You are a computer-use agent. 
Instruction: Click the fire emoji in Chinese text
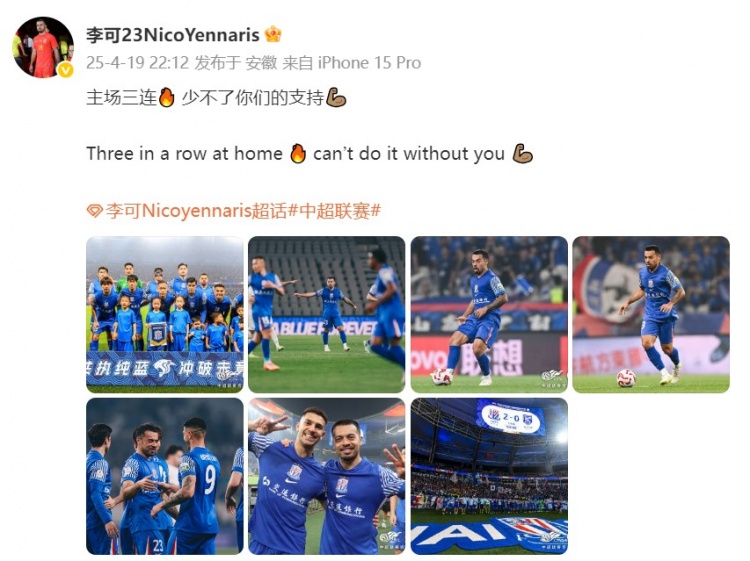[166, 98]
